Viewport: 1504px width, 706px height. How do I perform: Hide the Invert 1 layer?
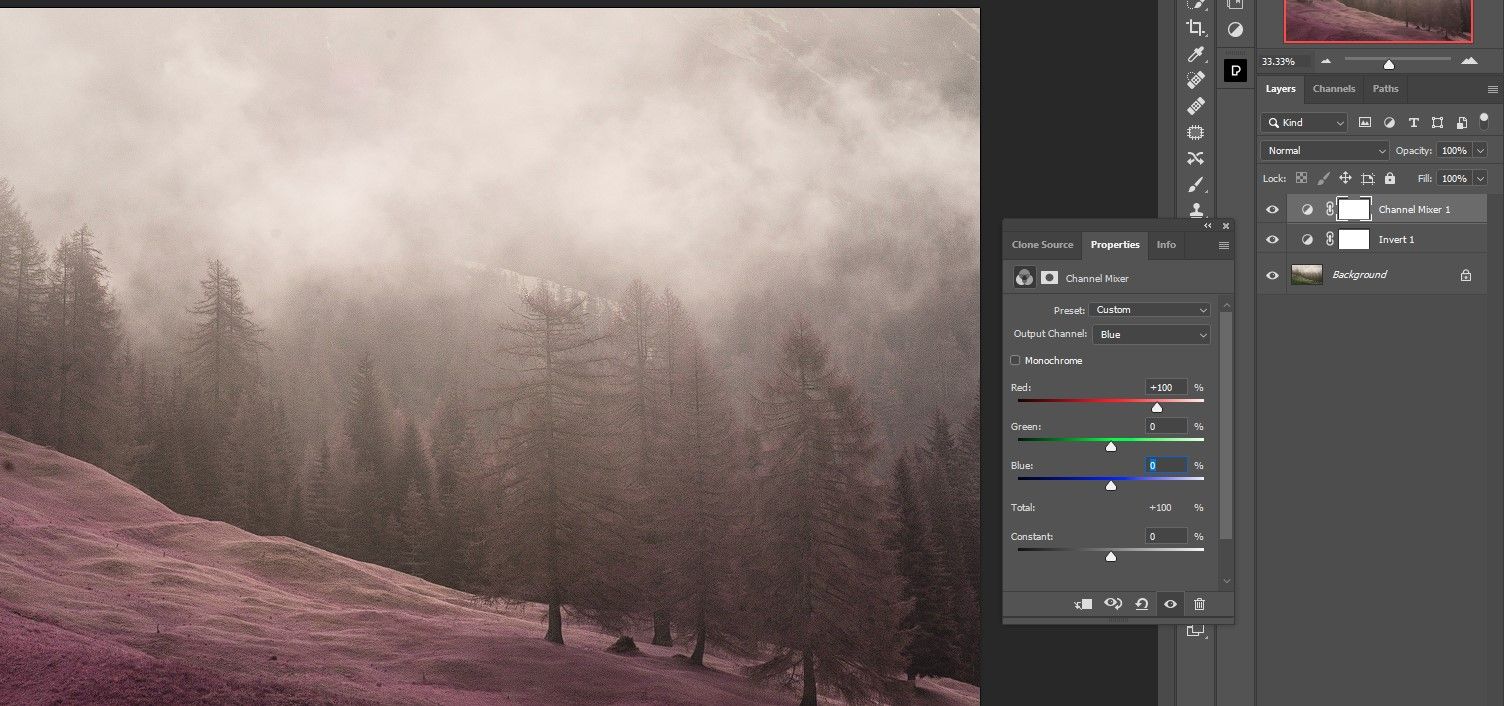[1272, 240]
